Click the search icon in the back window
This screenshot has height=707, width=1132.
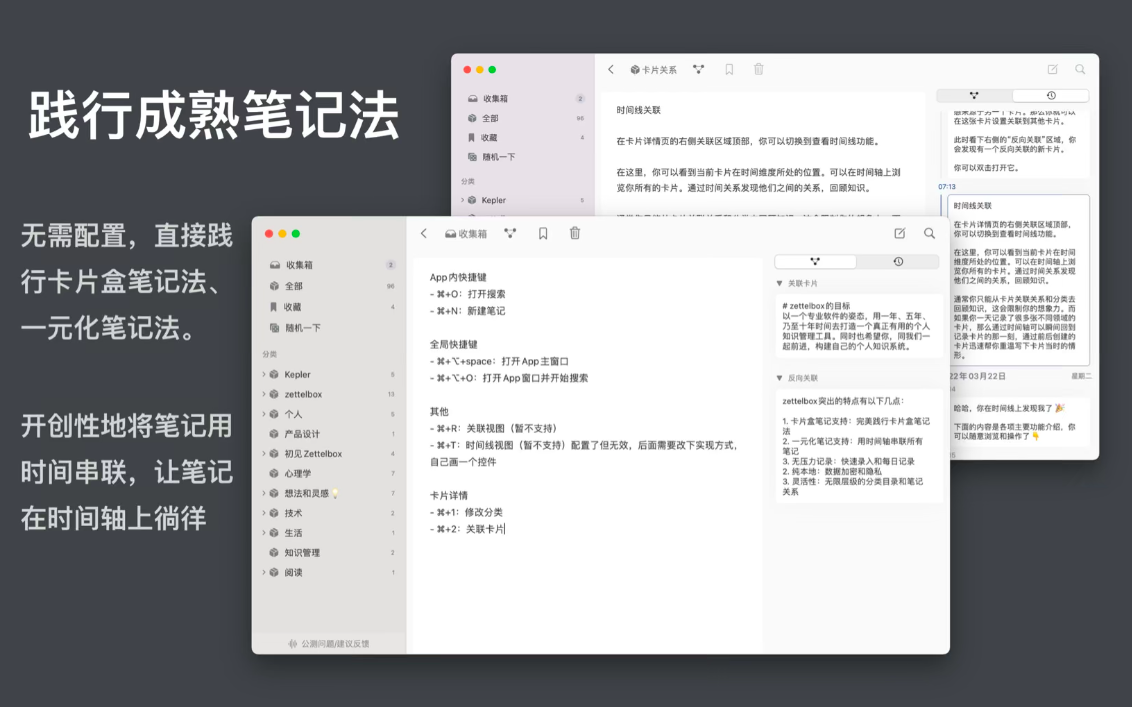coord(1080,70)
